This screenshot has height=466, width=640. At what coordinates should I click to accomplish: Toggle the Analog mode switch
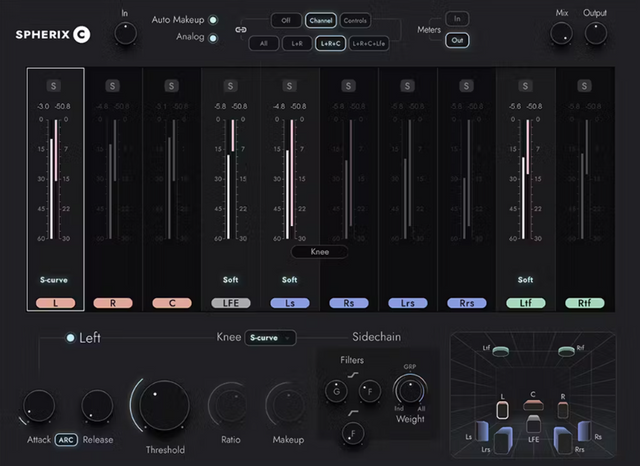click(x=213, y=38)
